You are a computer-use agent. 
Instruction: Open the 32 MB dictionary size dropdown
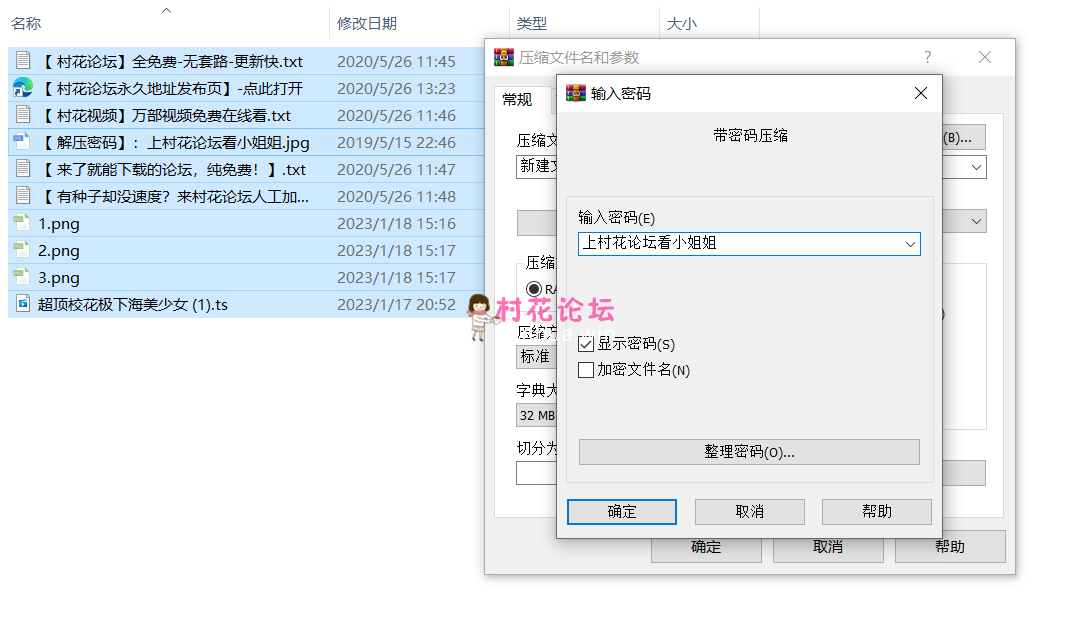tap(536, 415)
